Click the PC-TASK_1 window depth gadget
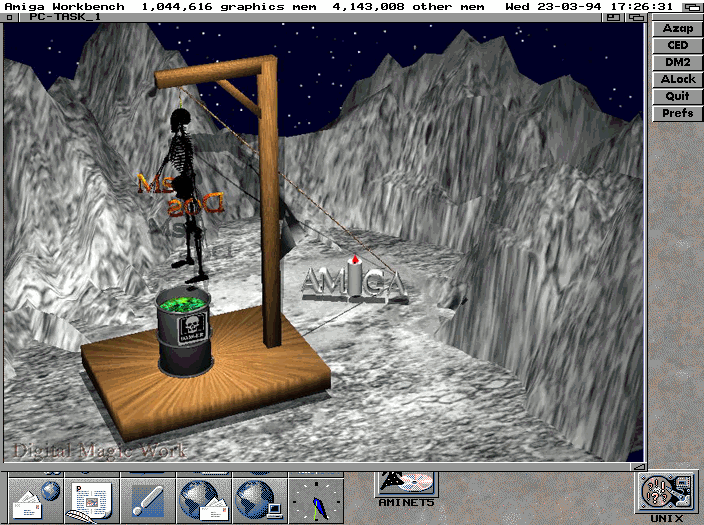 point(636,18)
